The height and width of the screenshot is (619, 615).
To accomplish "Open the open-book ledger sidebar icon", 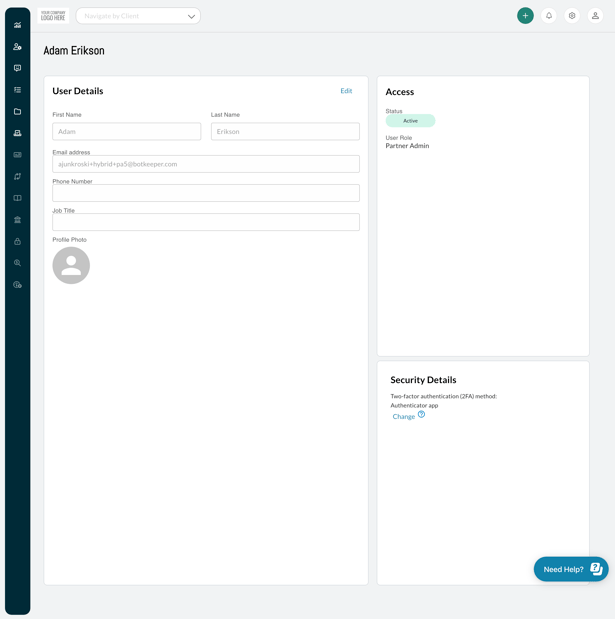I will coord(17,198).
